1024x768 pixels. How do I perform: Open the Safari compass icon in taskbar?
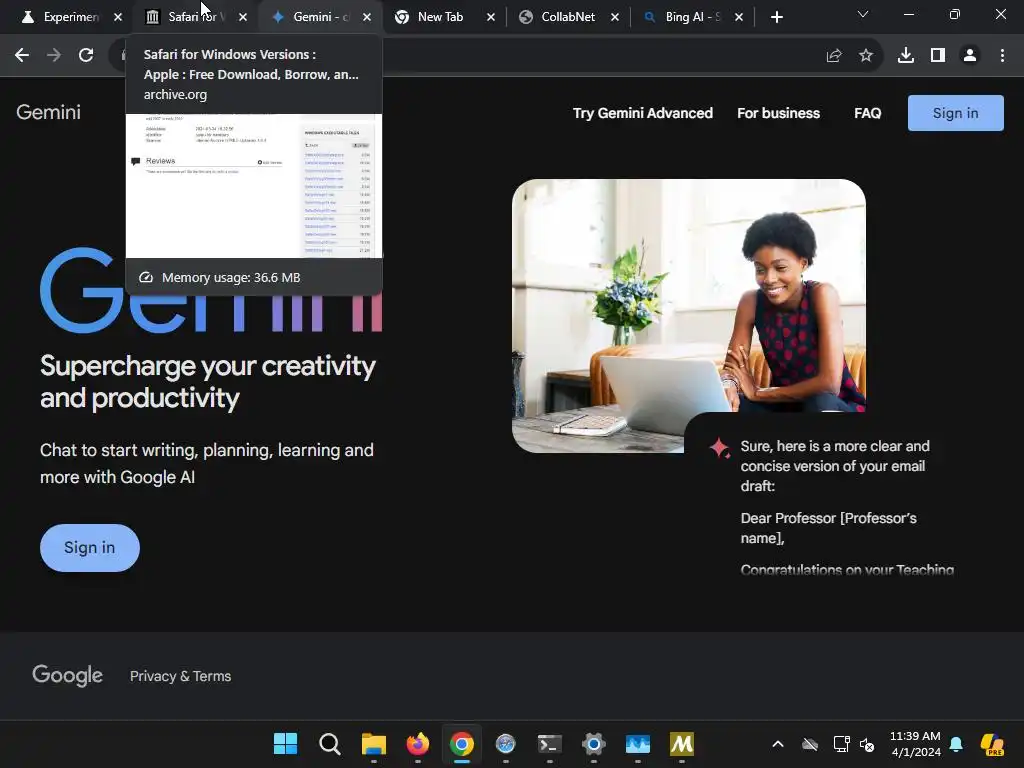point(505,744)
